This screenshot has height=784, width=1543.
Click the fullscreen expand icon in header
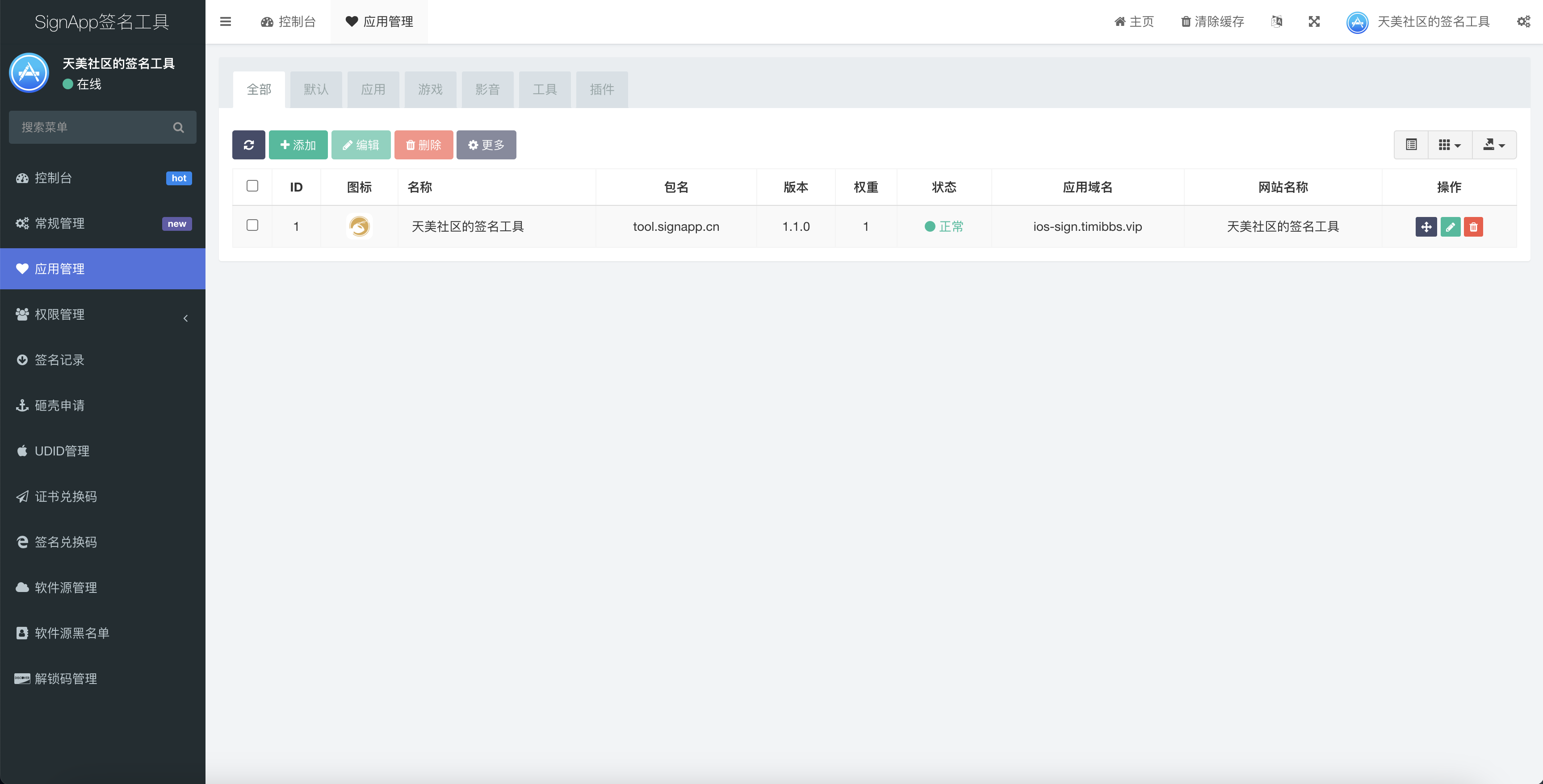tap(1314, 21)
